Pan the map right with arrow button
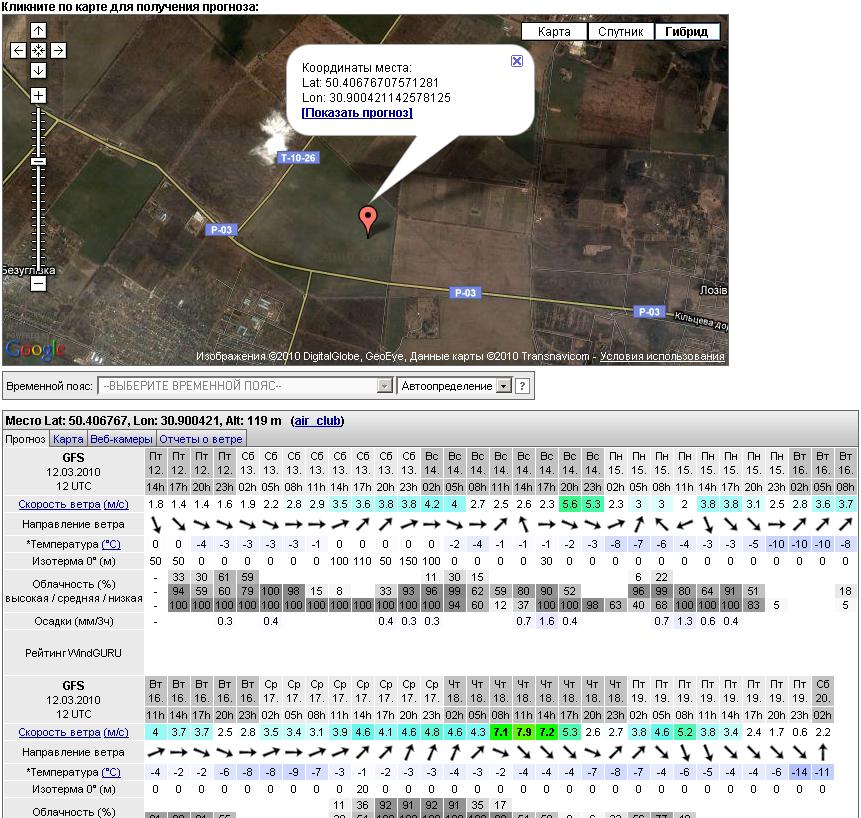Screen dimensions: 861x818 coord(58,50)
